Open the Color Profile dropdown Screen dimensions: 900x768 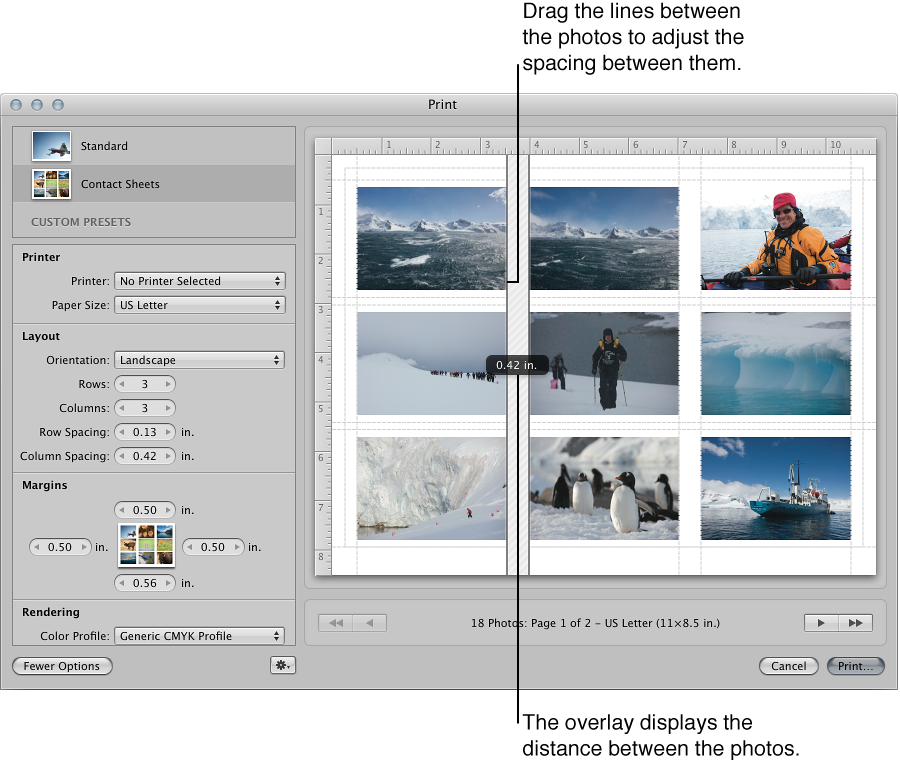tap(199, 635)
